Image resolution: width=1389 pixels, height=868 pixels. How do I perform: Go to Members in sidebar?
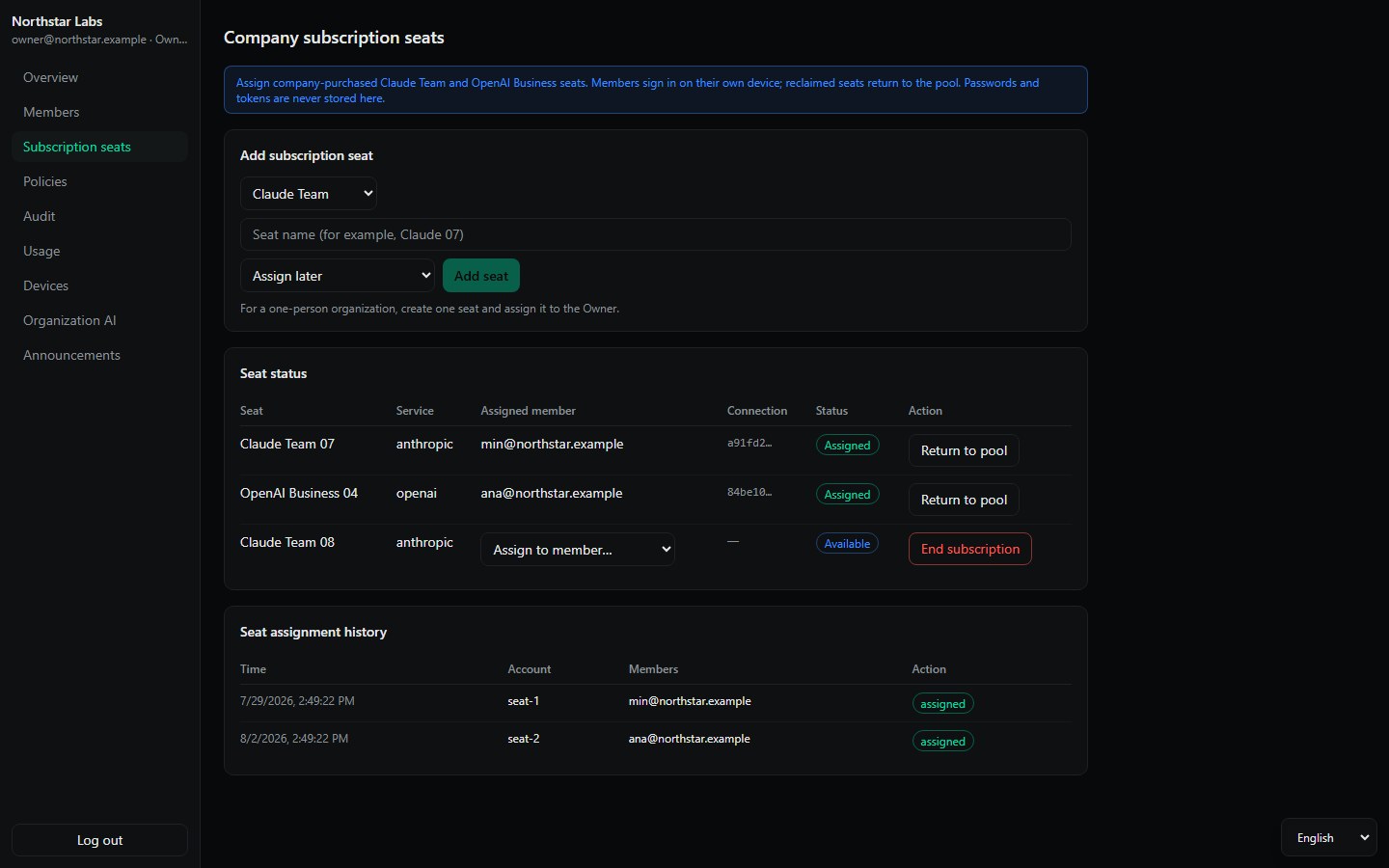coord(99,112)
